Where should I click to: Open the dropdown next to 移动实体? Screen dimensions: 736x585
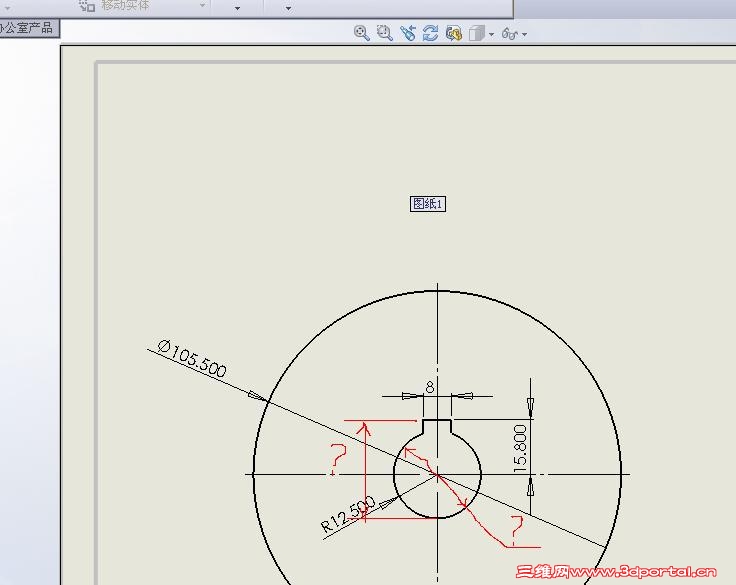pos(203,6)
